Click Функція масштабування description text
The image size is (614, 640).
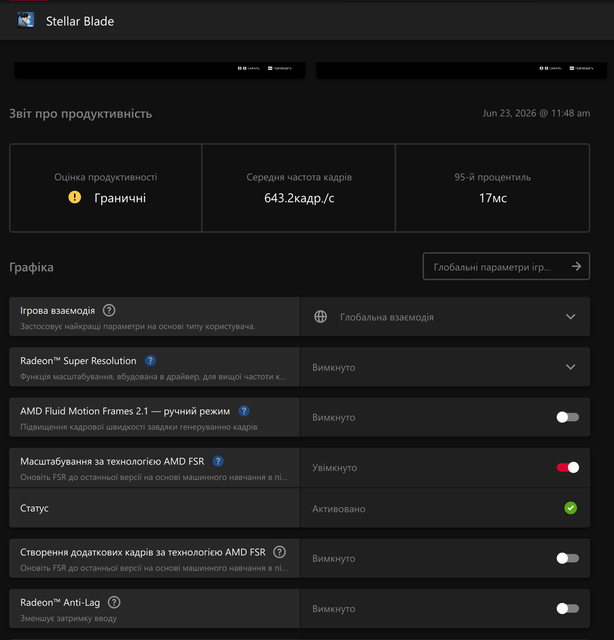(153, 376)
